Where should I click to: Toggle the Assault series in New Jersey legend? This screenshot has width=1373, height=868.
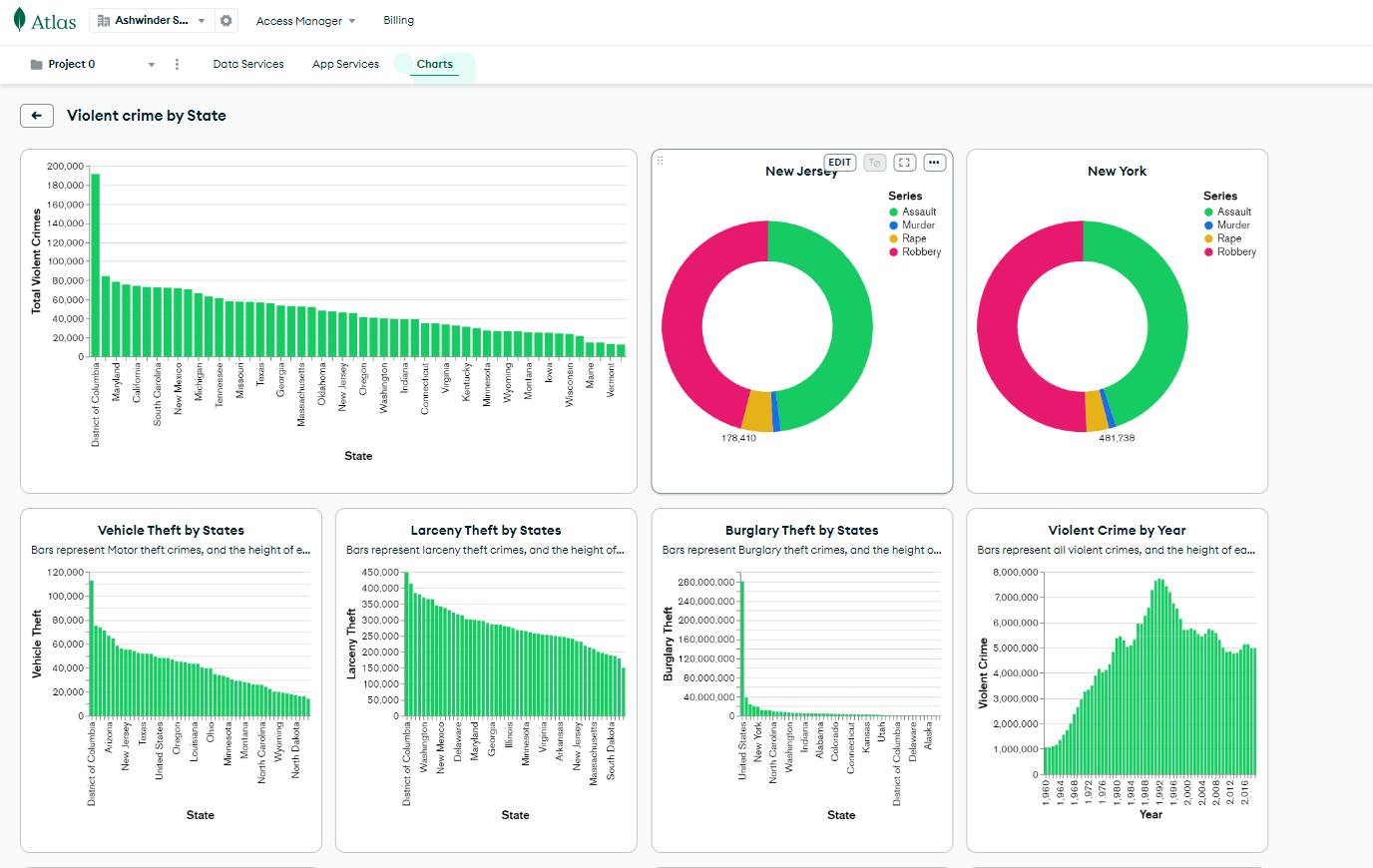coord(916,212)
